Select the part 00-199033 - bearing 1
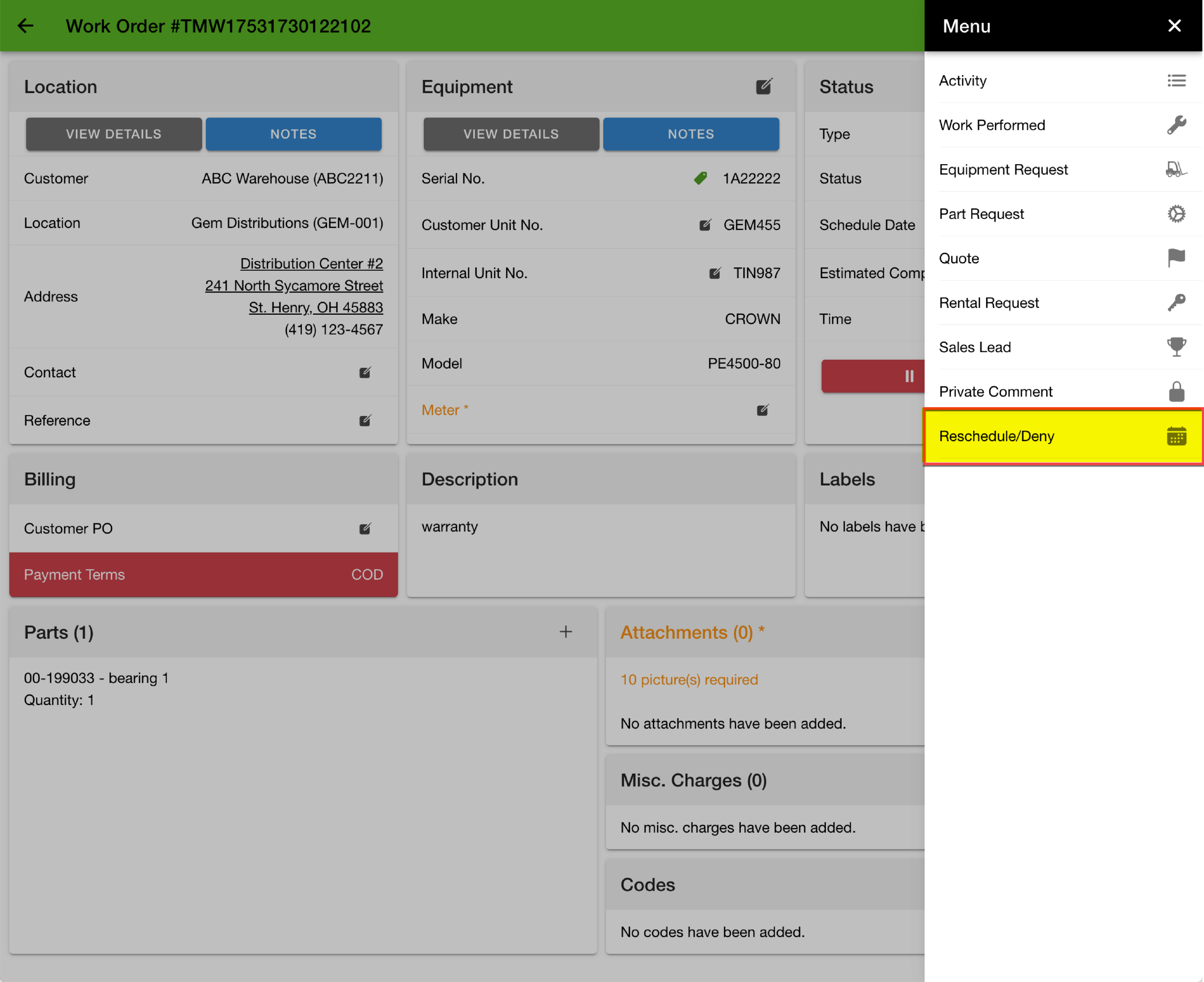This screenshot has height=982, width=1204. tap(96, 678)
